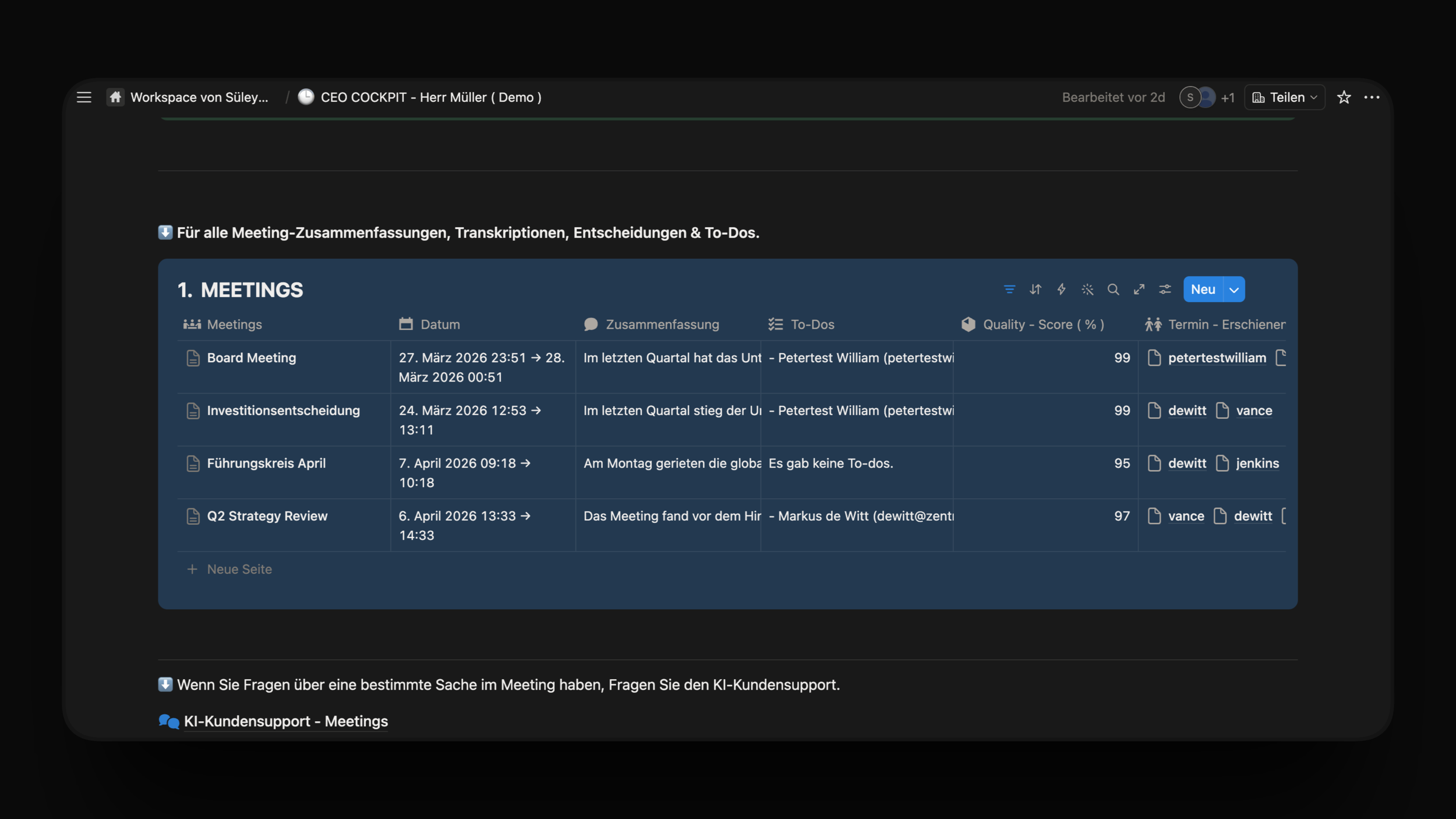Click 'Es gab keine To-dos.' cell

(857, 472)
